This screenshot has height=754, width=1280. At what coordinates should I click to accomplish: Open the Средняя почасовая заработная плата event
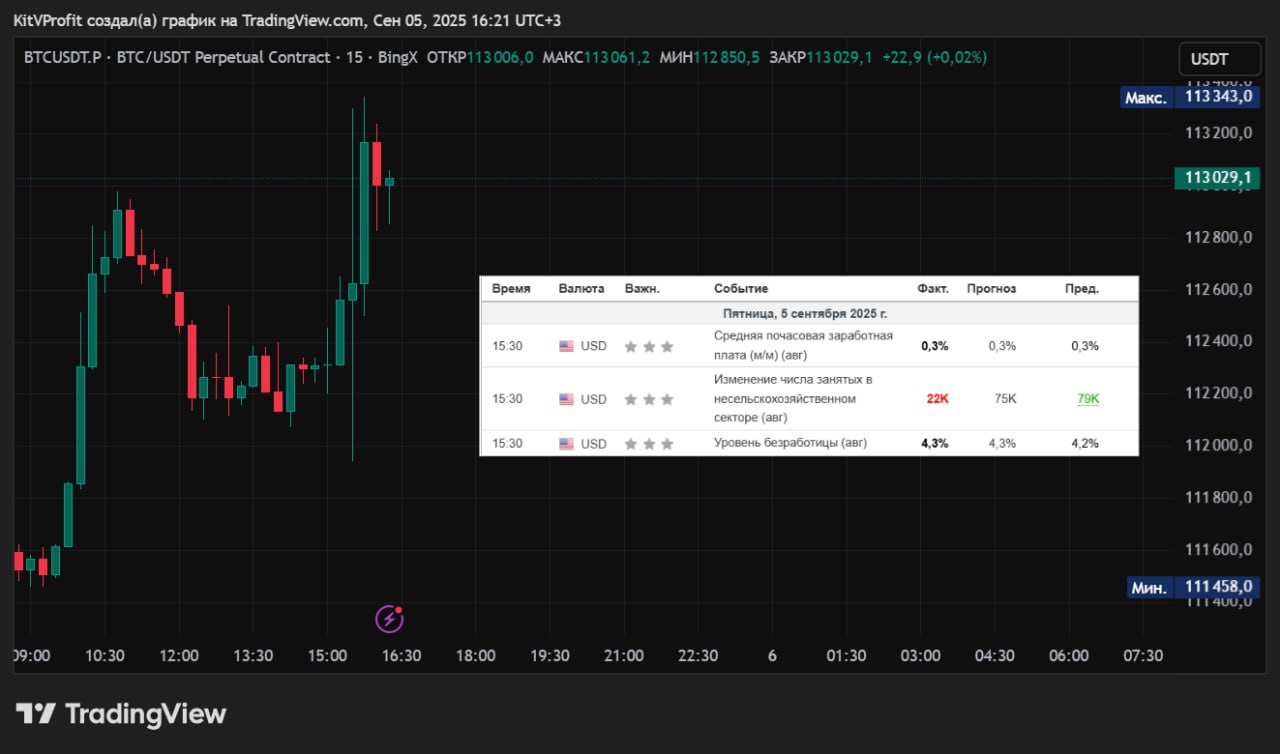pos(803,345)
